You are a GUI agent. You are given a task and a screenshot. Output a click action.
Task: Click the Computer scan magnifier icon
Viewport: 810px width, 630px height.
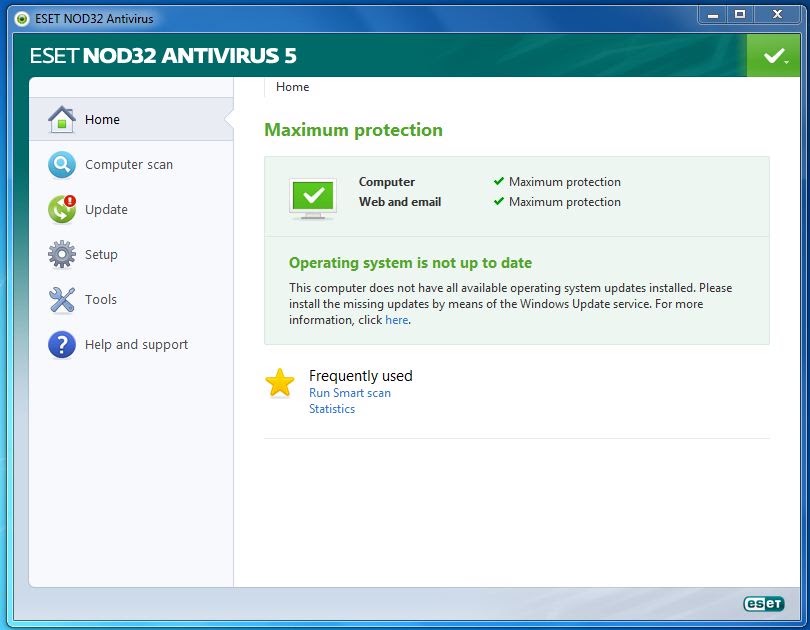click(x=62, y=165)
